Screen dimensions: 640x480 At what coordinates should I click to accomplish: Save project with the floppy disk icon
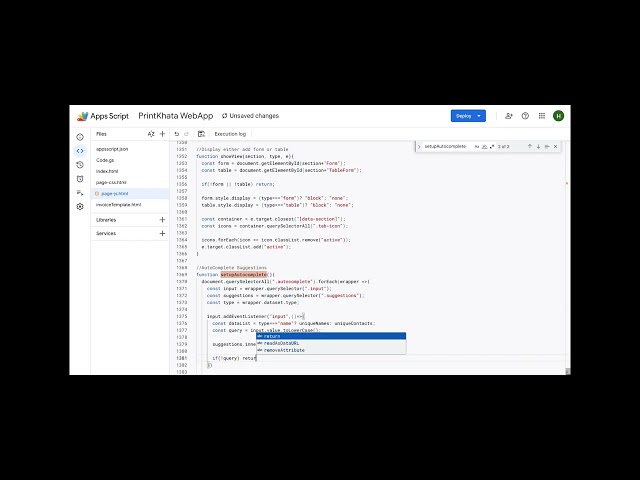coord(201,134)
